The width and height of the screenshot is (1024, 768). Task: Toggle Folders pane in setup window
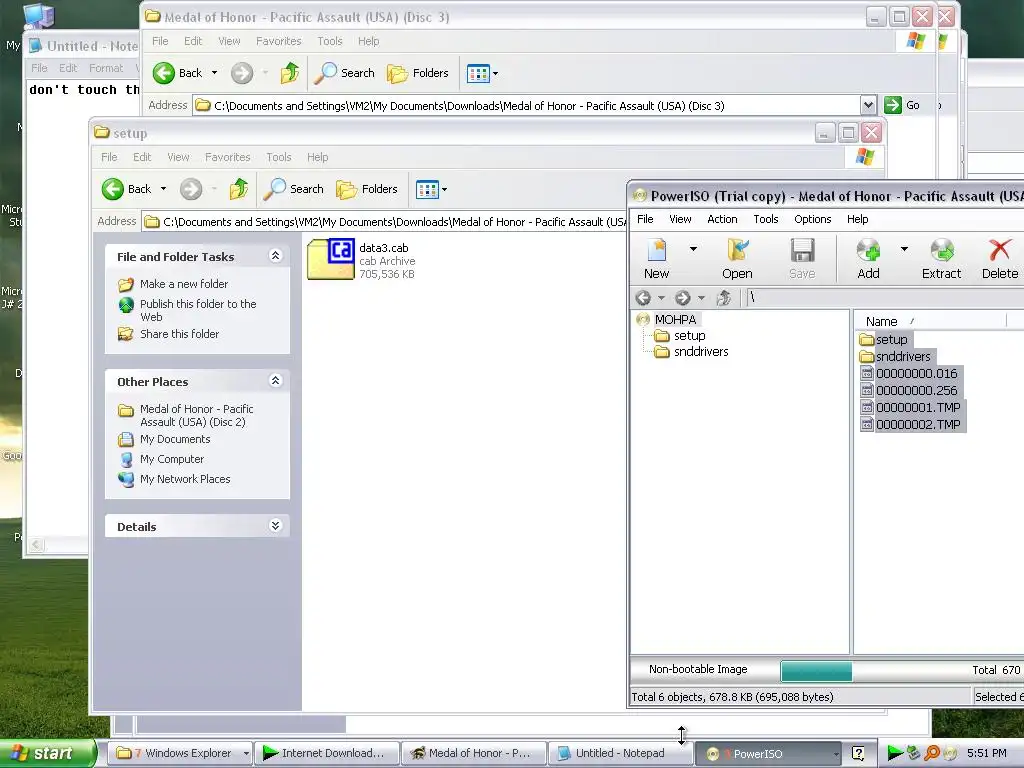click(x=366, y=189)
